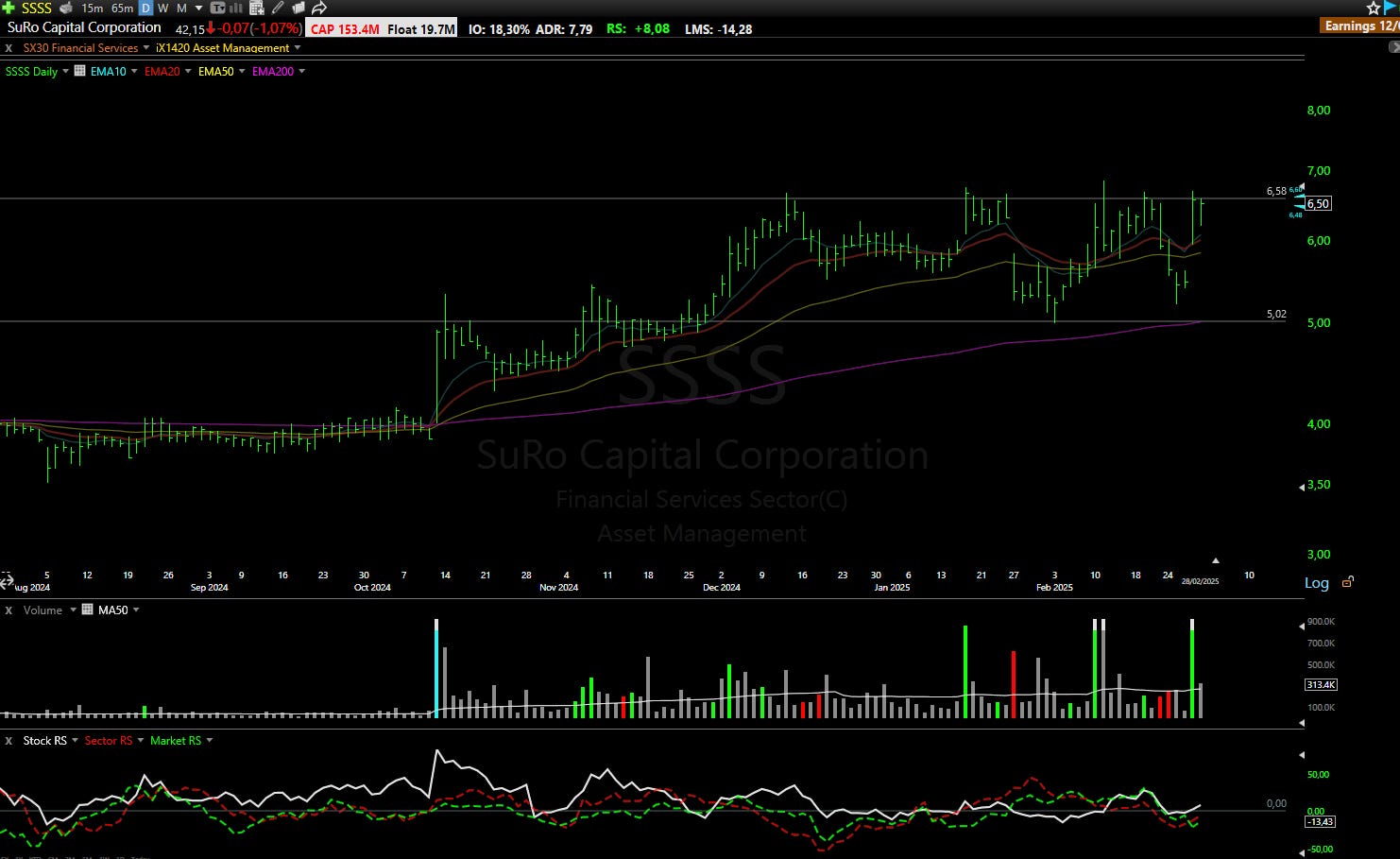Click the ADR: 7,79 value
The width and height of the screenshot is (1400, 859).
pos(564,29)
